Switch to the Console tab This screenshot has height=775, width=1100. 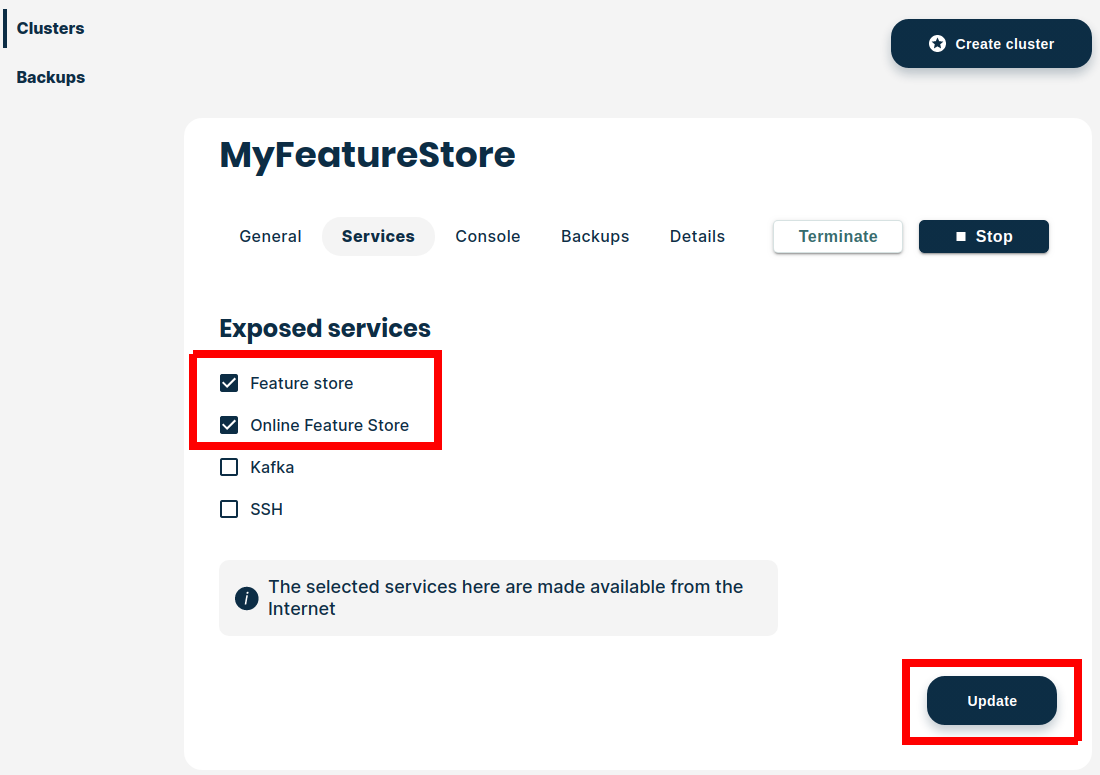click(487, 237)
